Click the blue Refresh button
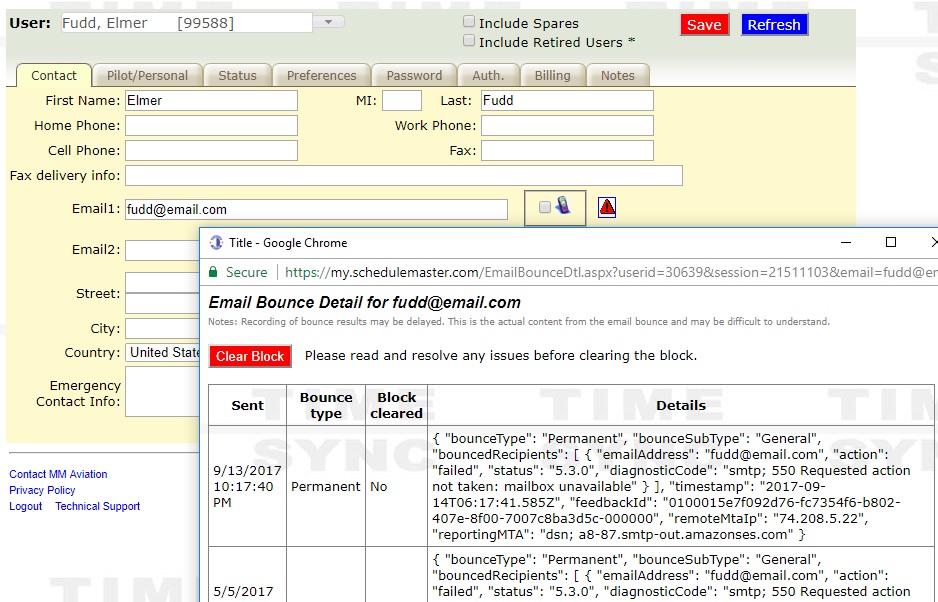This screenshot has height=602, width=938. tap(774, 25)
